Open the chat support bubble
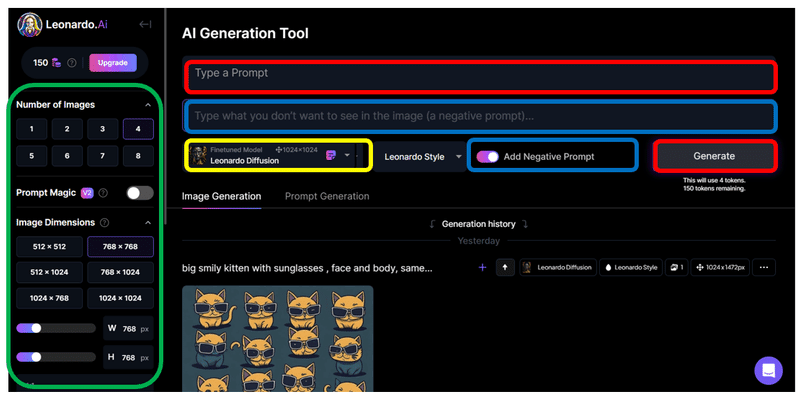This screenshot has width=800, height=397. 768,370
